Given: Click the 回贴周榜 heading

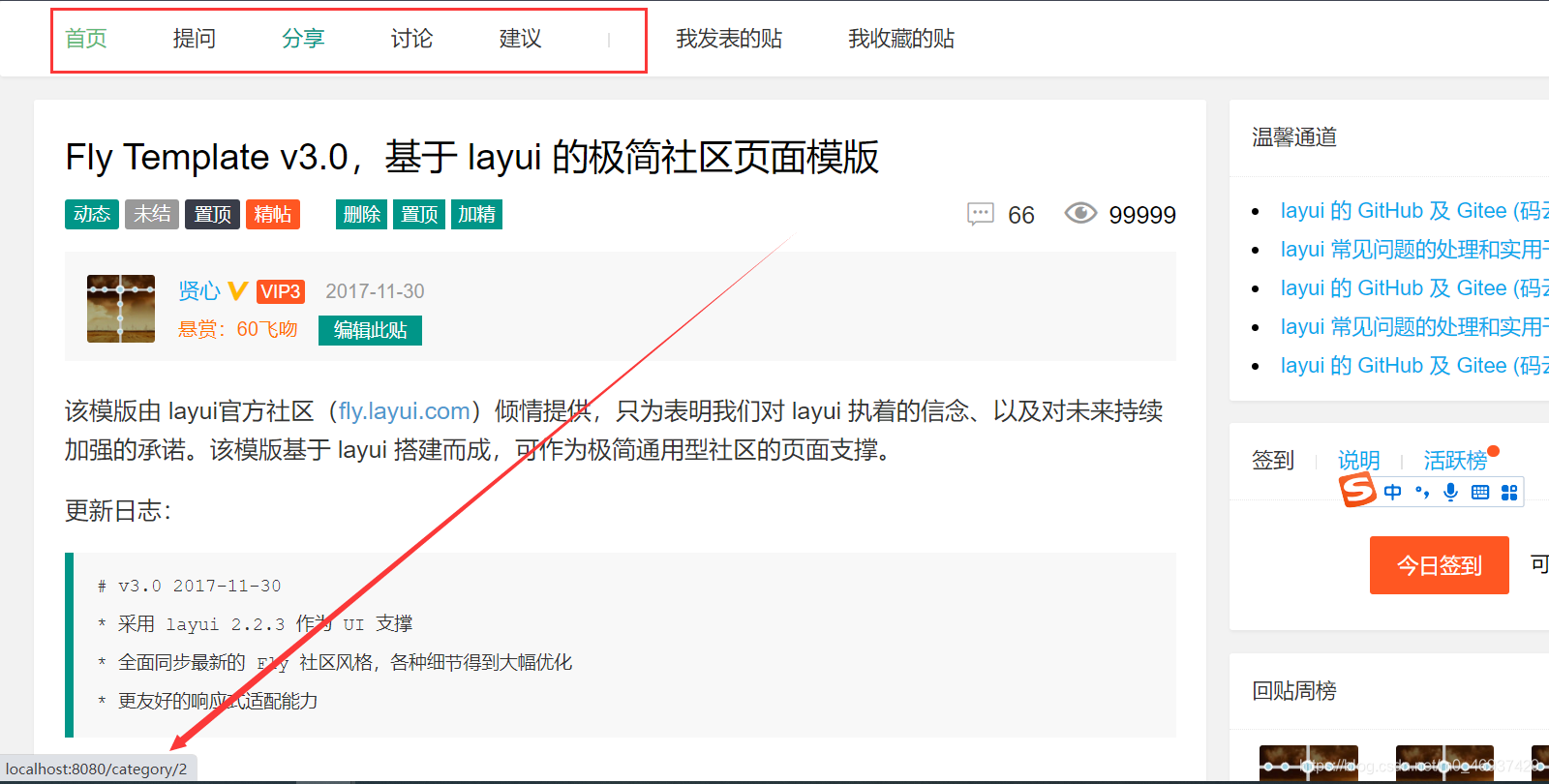Looking at the screenshot, I should coord(1294,691).
